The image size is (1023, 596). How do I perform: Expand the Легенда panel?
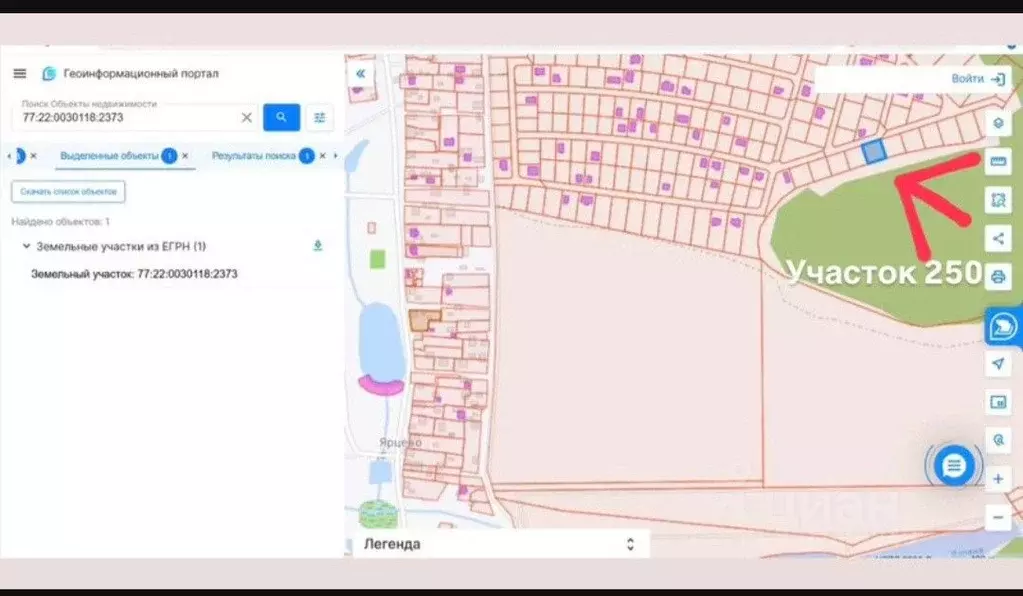[629, 544]
